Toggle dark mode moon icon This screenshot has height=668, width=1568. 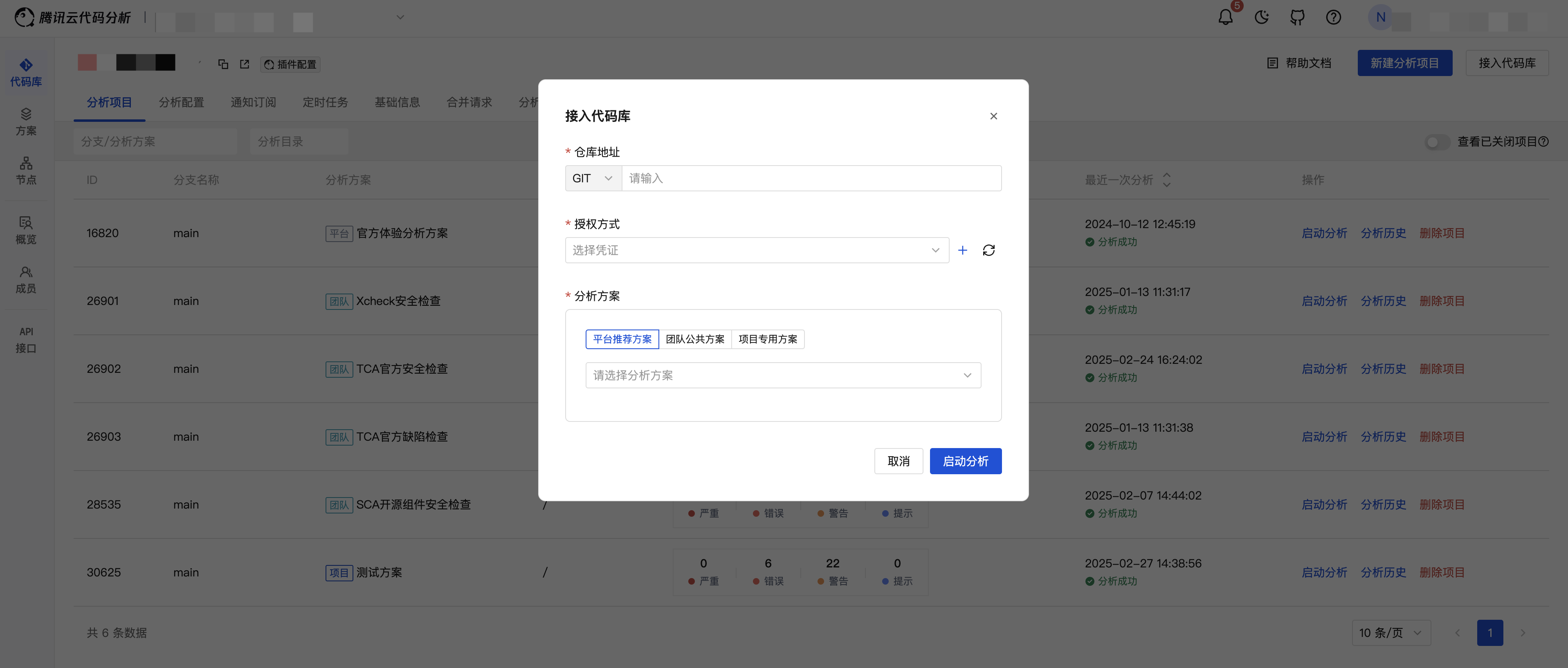[x=1261, y=17]
